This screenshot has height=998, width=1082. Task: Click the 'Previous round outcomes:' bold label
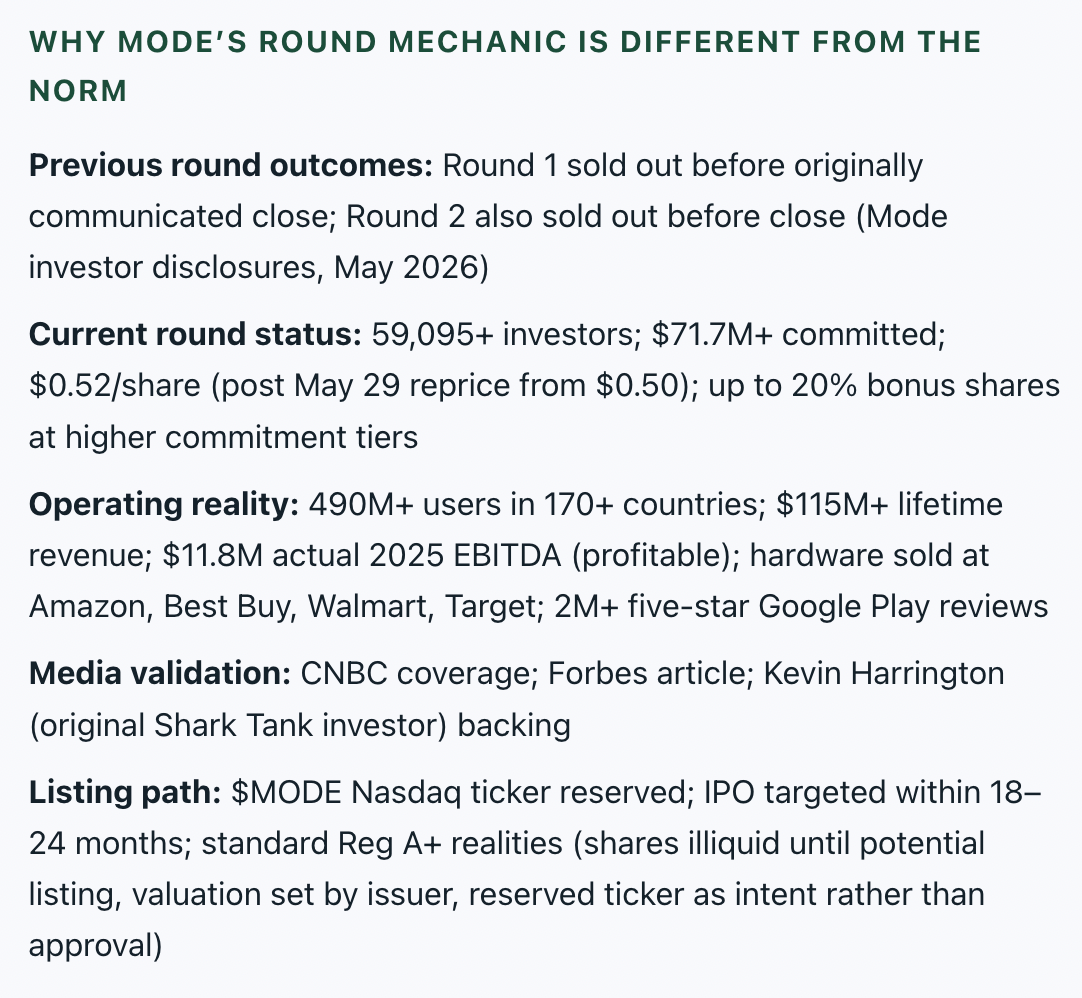pyautogui.click(x=230, y=166)
